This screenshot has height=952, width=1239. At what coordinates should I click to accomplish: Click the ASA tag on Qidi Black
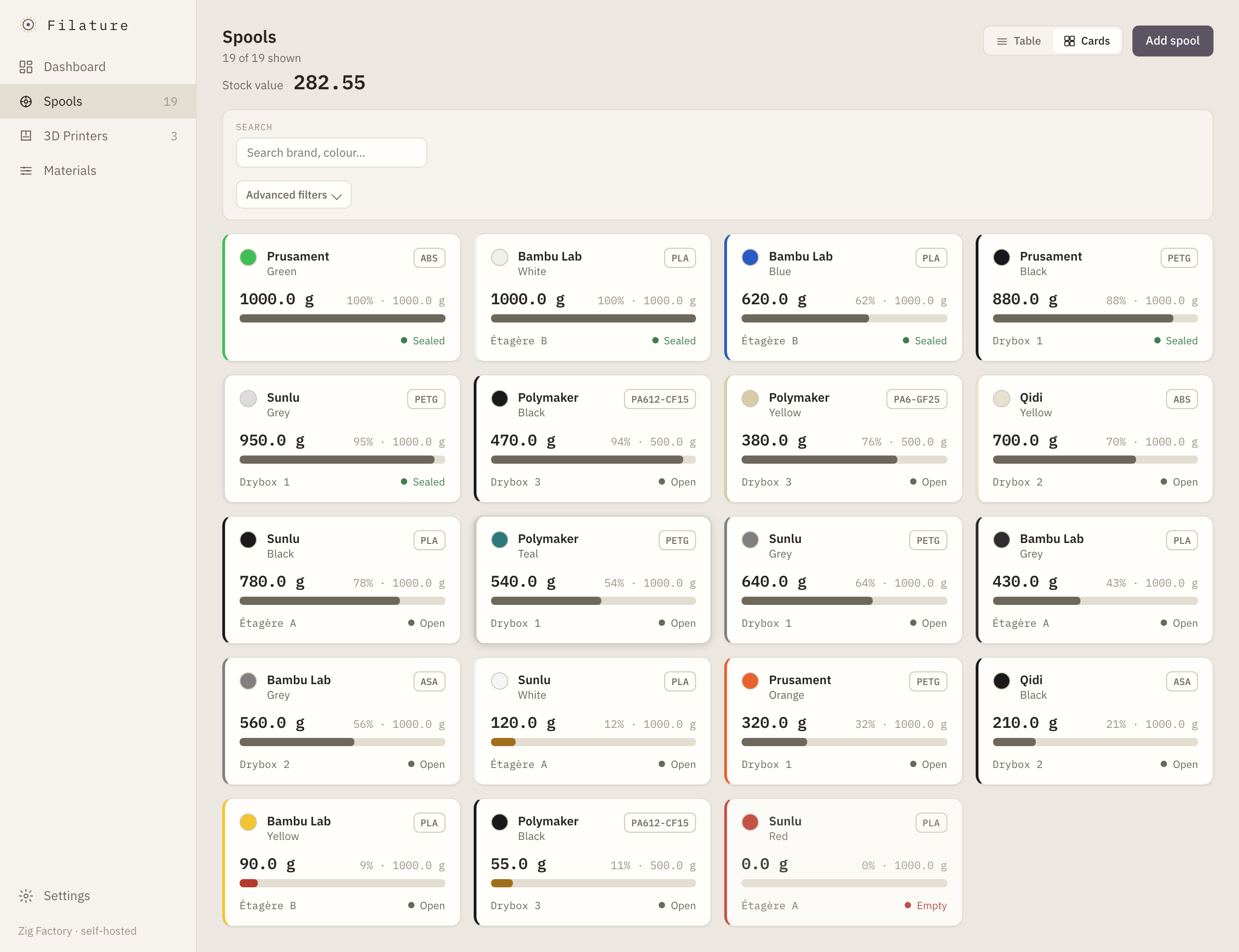click(x=1182, y=682)
